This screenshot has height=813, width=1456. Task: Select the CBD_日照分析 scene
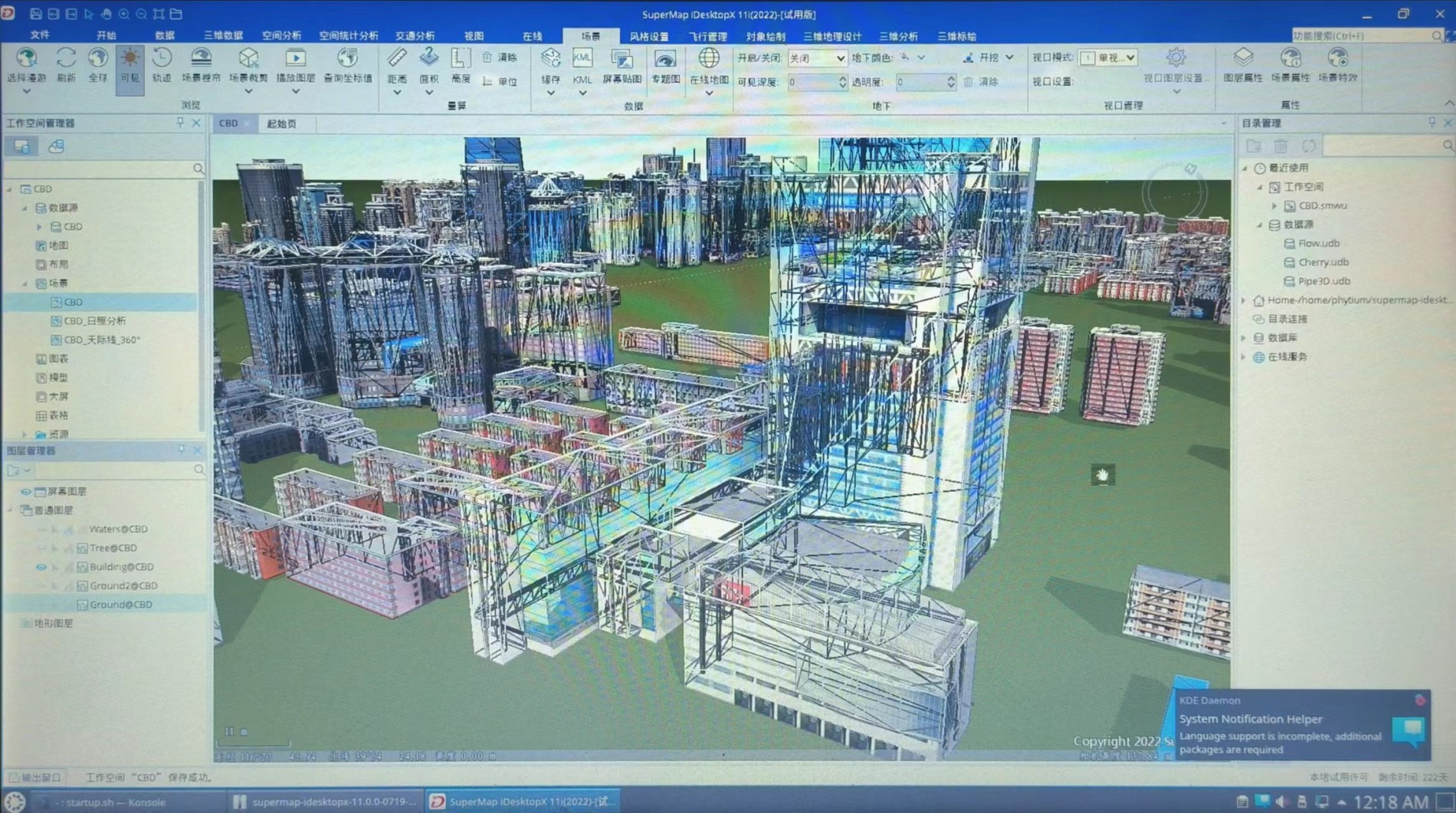coord(94,321)
